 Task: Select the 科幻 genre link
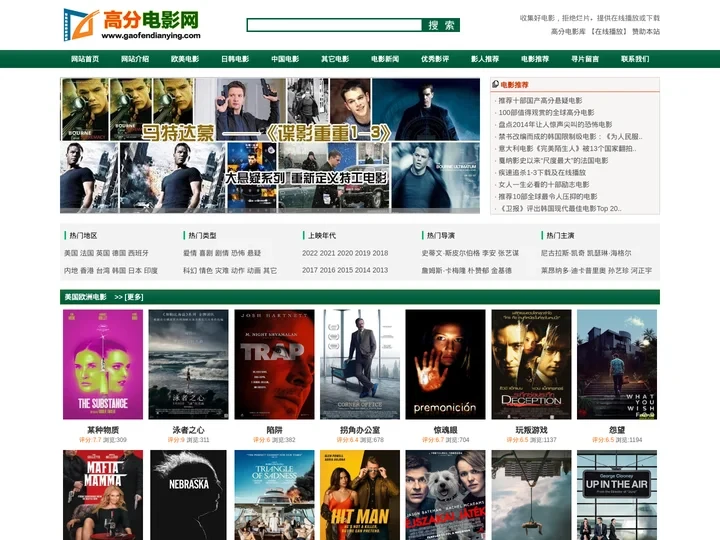pos(190,270)
